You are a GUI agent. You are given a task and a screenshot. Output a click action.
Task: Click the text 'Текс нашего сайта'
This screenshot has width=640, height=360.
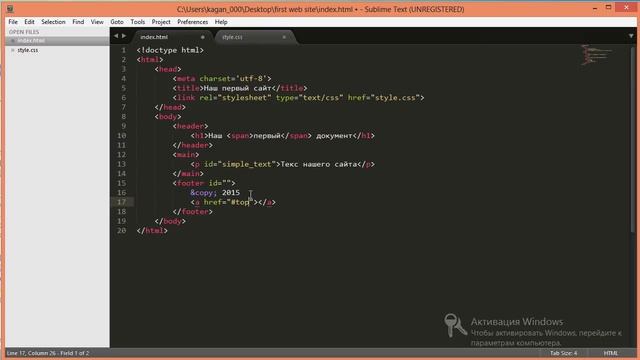319,164
